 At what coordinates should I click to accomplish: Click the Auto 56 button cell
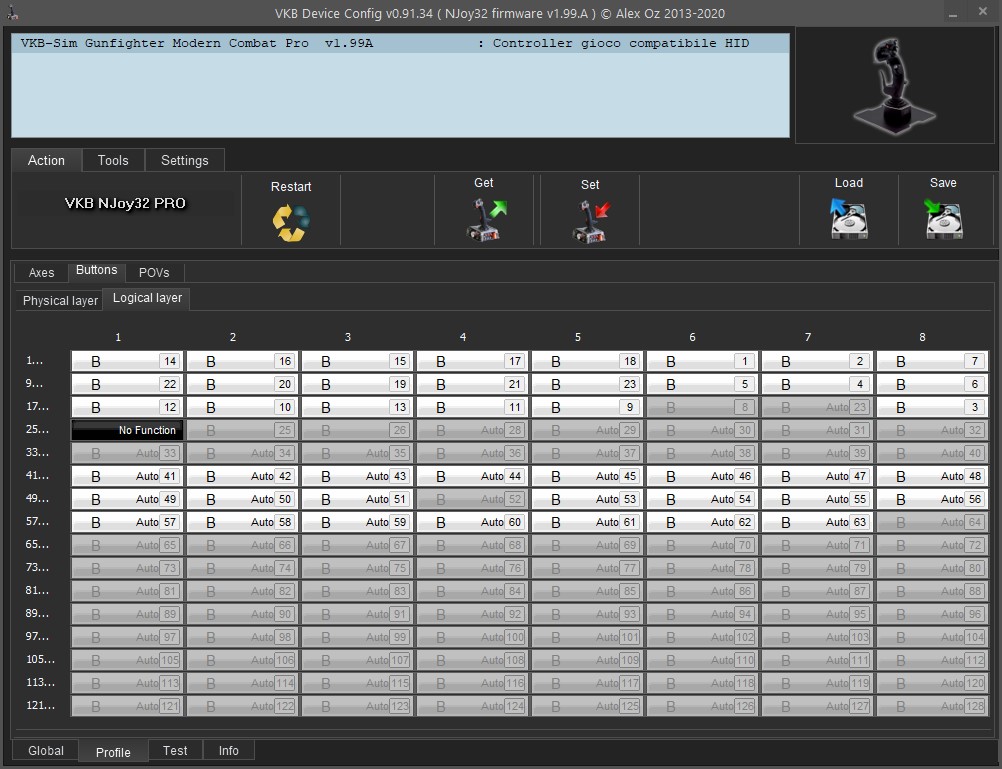point(932,499)
